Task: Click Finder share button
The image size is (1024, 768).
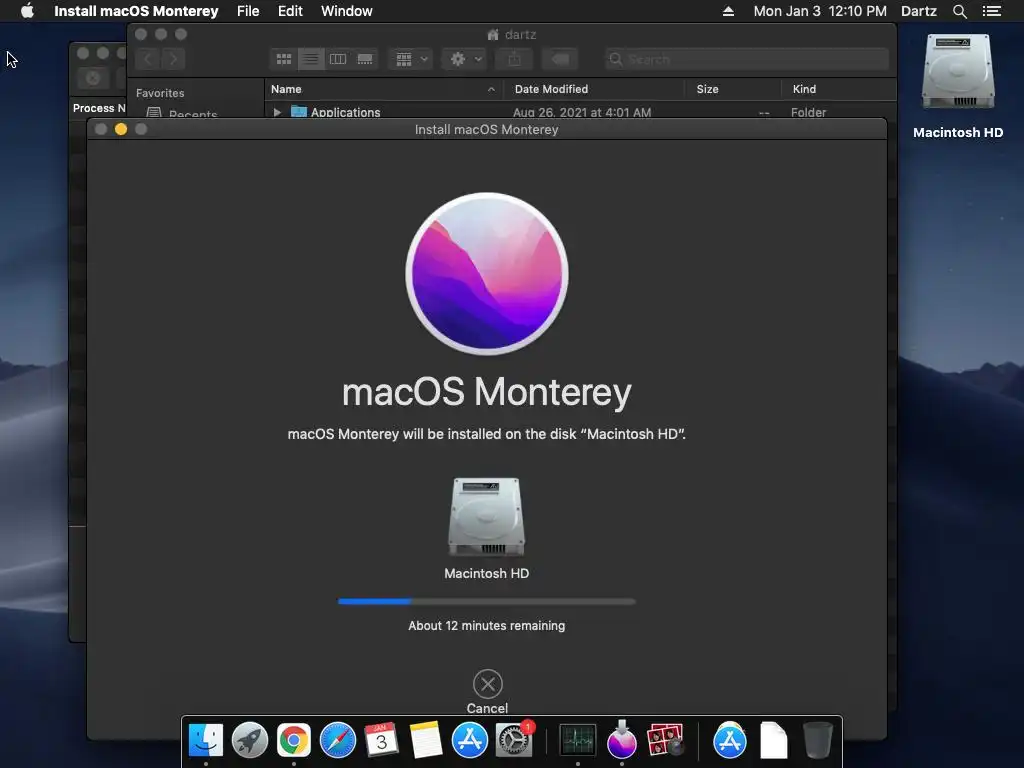Action: (515, 59)
